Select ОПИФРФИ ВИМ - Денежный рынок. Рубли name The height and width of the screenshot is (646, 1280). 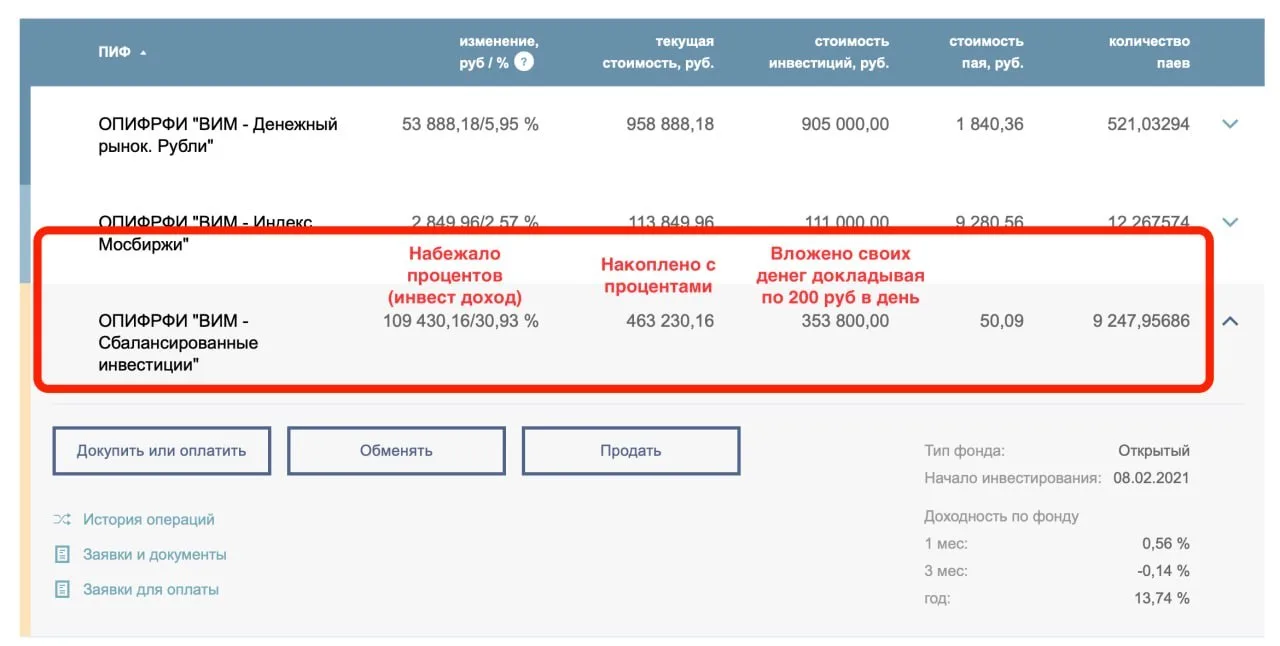(x=218, y=135)
